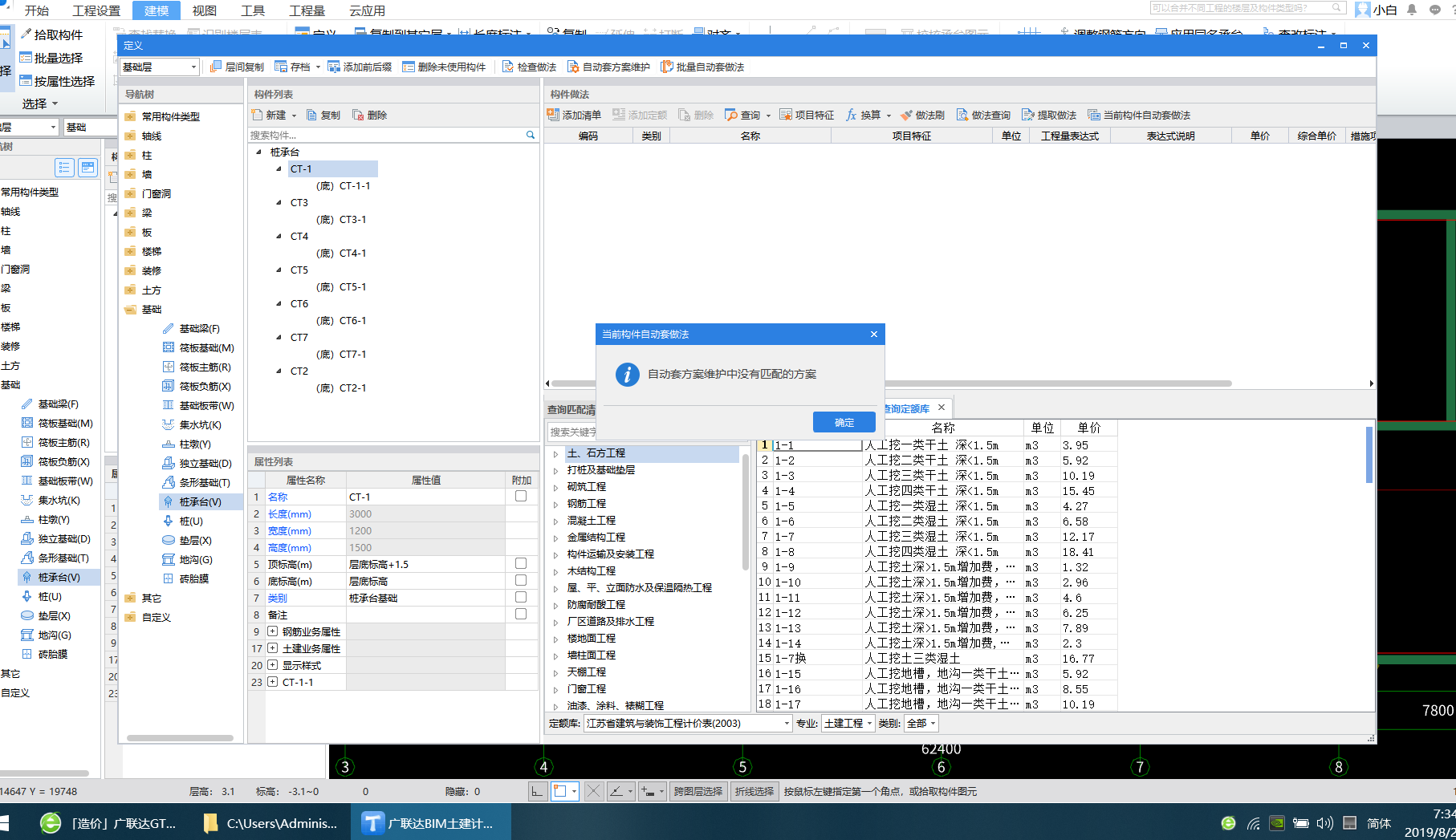This screenshot has height=840, width=1456.
Task: Open 基础层 floor dropdown
Action: point(159,67)
